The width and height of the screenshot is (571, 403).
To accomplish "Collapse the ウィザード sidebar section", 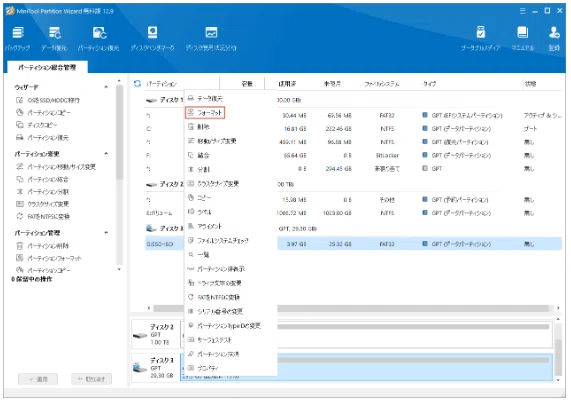I will pyautogui.click(x=106, y=87).
